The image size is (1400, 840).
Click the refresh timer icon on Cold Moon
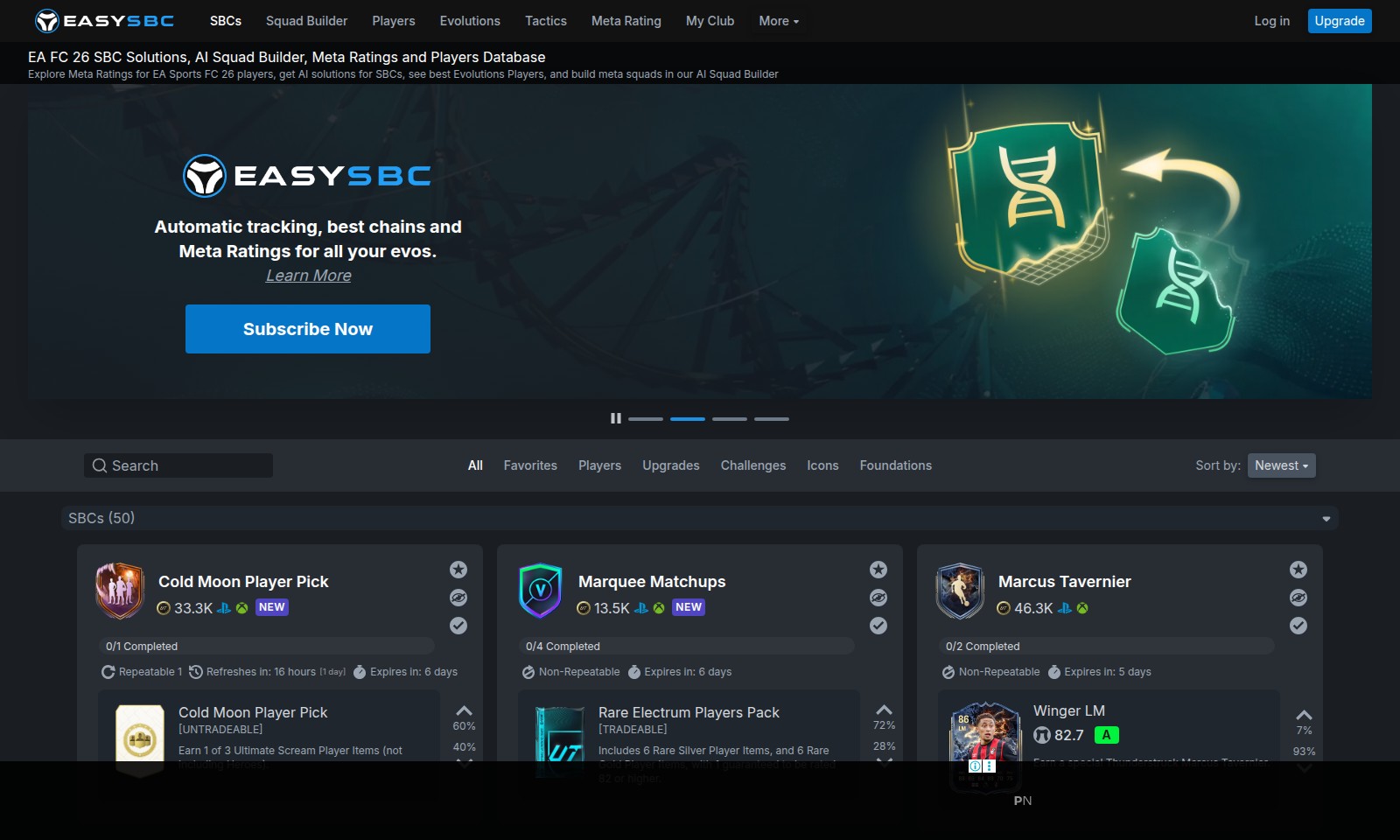click(196, 672)
